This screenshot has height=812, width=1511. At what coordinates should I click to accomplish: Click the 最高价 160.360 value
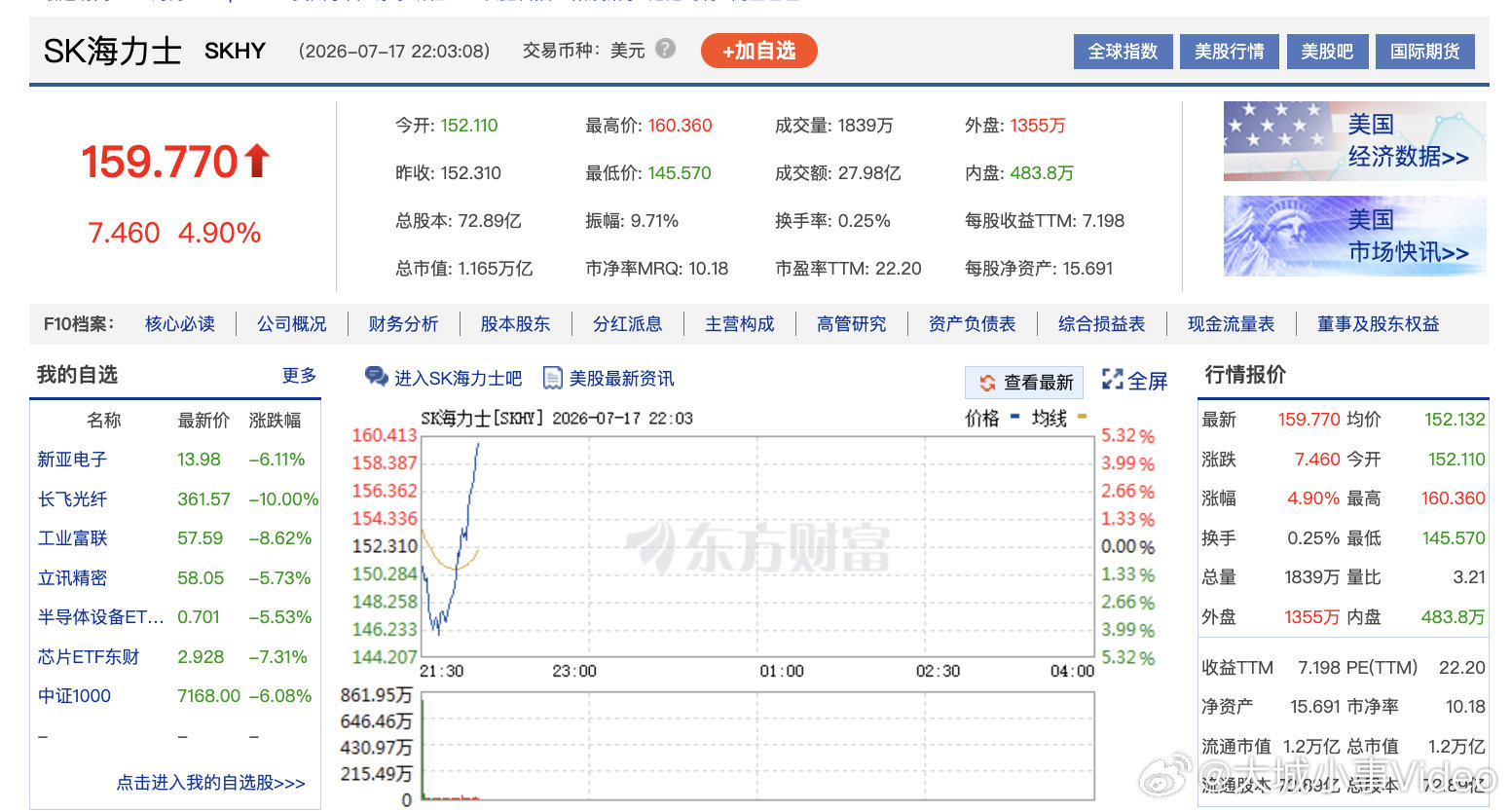pos(680,126)
